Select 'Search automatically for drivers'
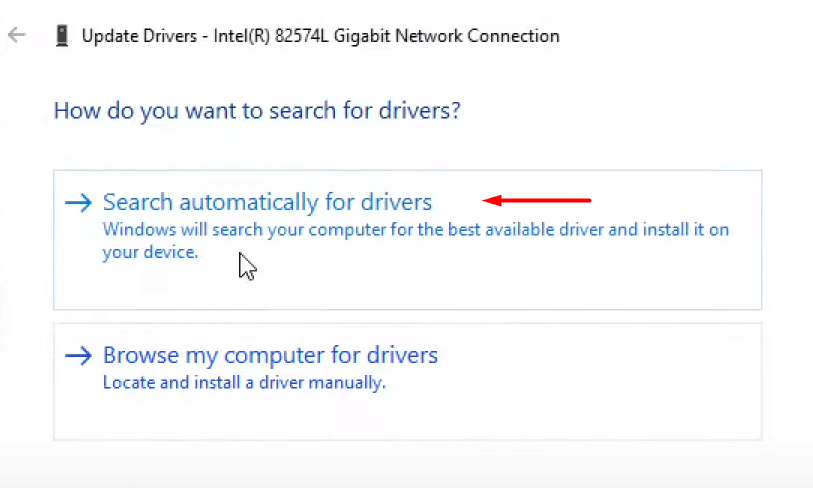Viewport: 813px width, 488px height. point(267,202)
